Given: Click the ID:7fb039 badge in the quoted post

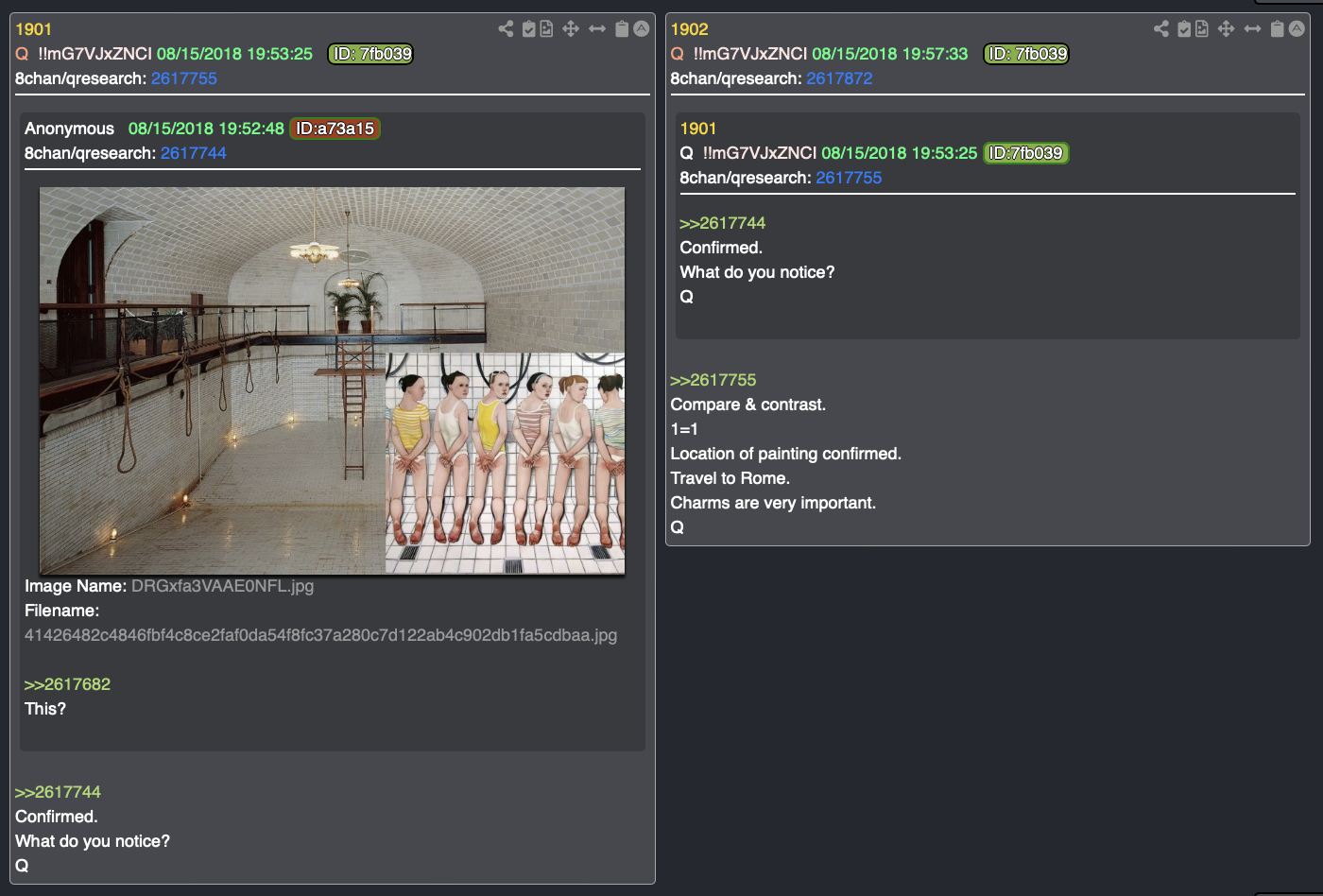Looking at the screenshot, I should (1025, 153).
